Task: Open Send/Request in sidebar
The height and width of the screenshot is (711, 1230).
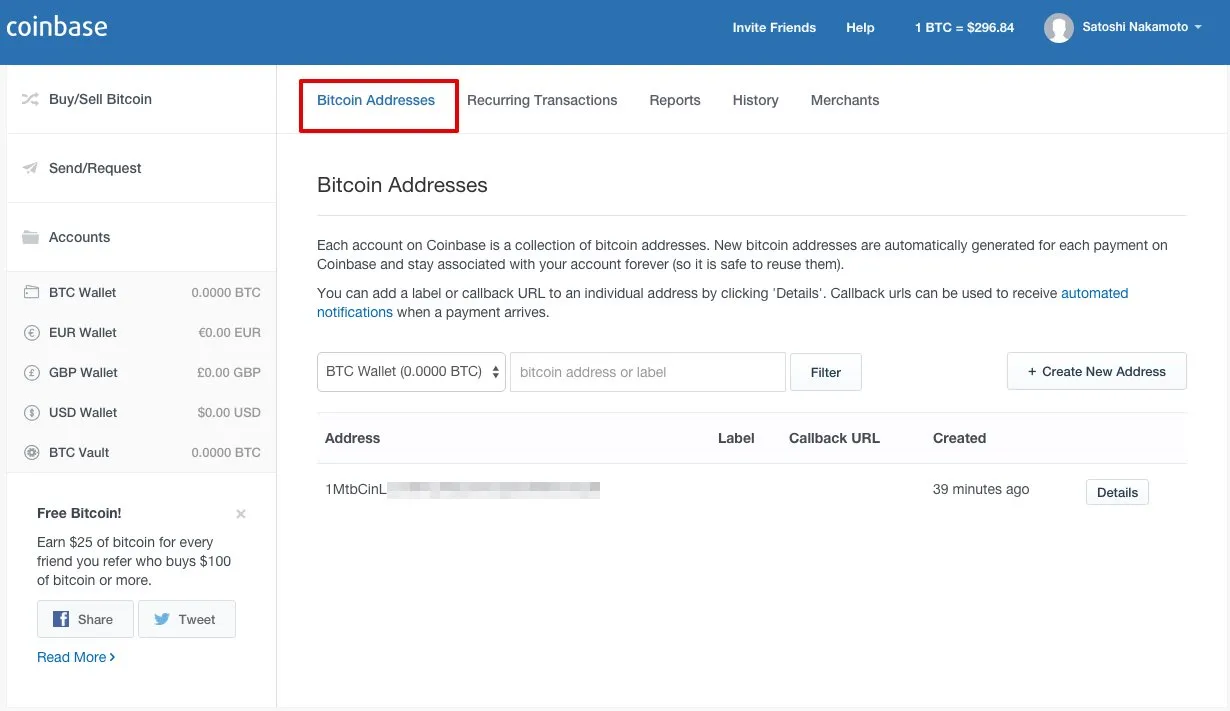Action: (141, 168)
